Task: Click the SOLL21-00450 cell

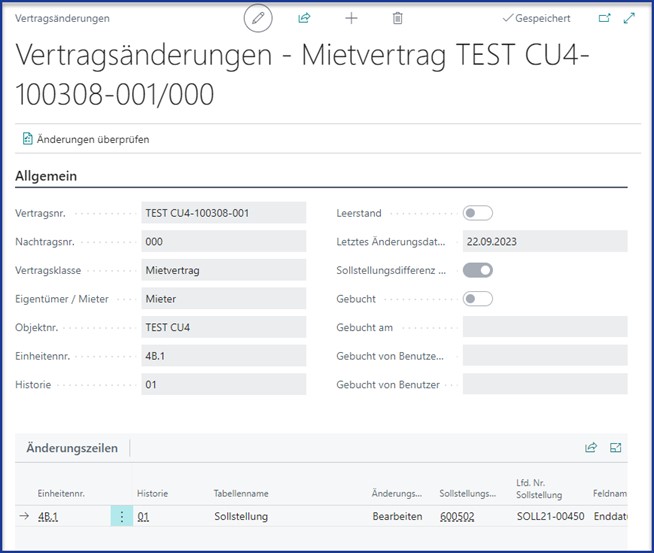Action: click(x=551, y=516)
